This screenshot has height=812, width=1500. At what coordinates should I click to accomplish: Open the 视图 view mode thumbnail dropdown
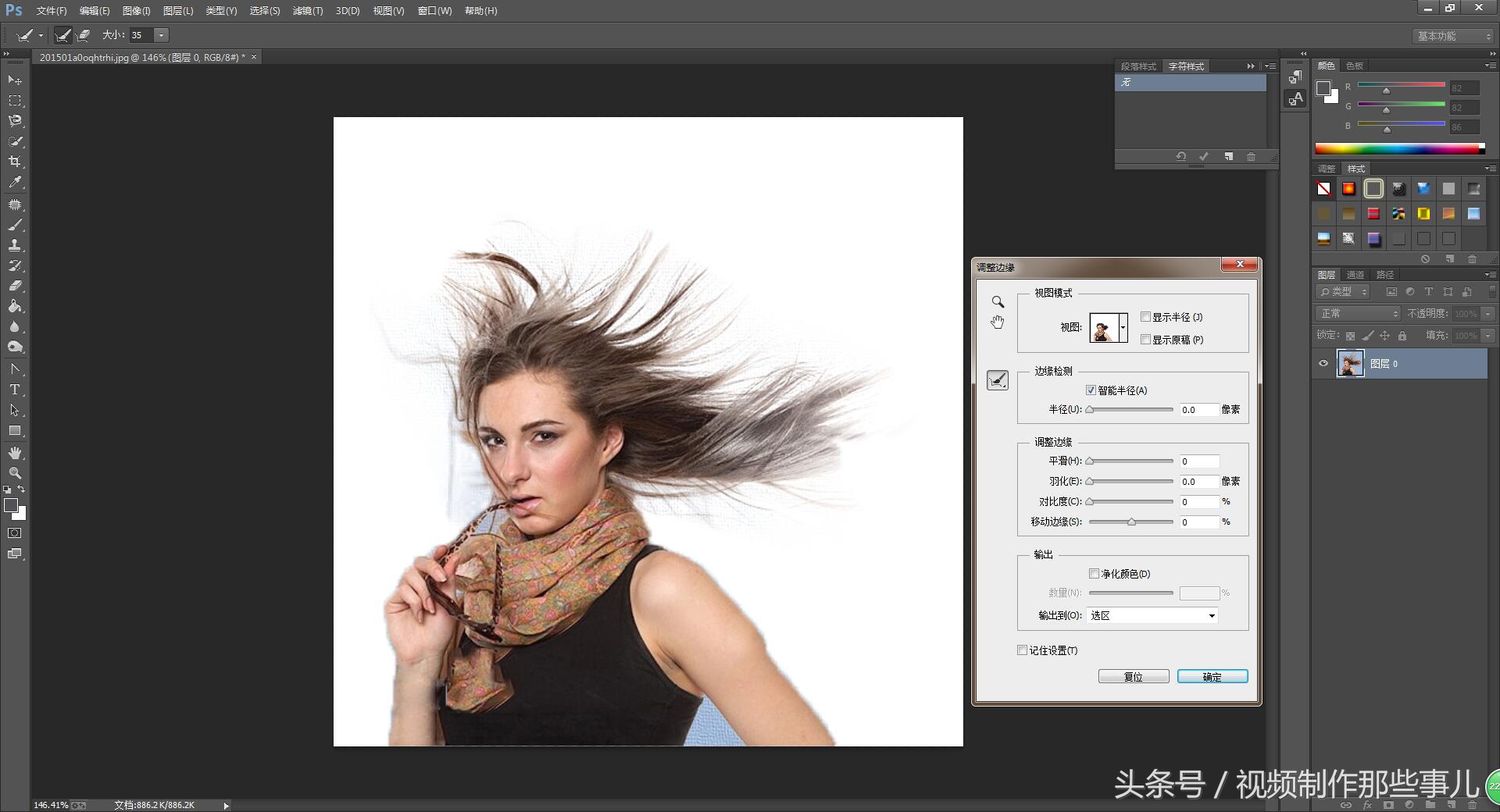(1123, 328)
